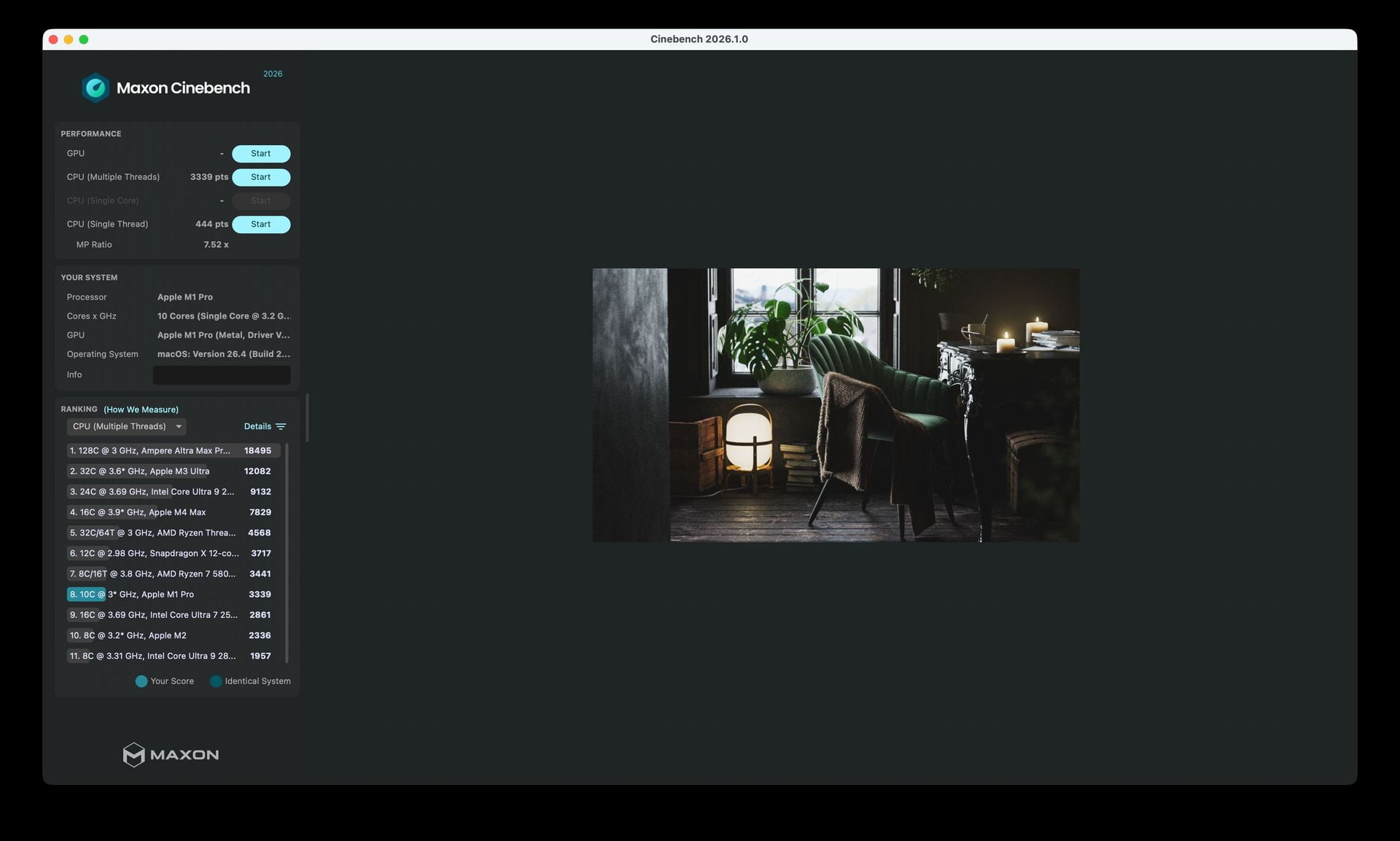Select the Intel Core Ultra 7 ranking row
This screenshot has width=1400, height=841.
coord(174,615)
